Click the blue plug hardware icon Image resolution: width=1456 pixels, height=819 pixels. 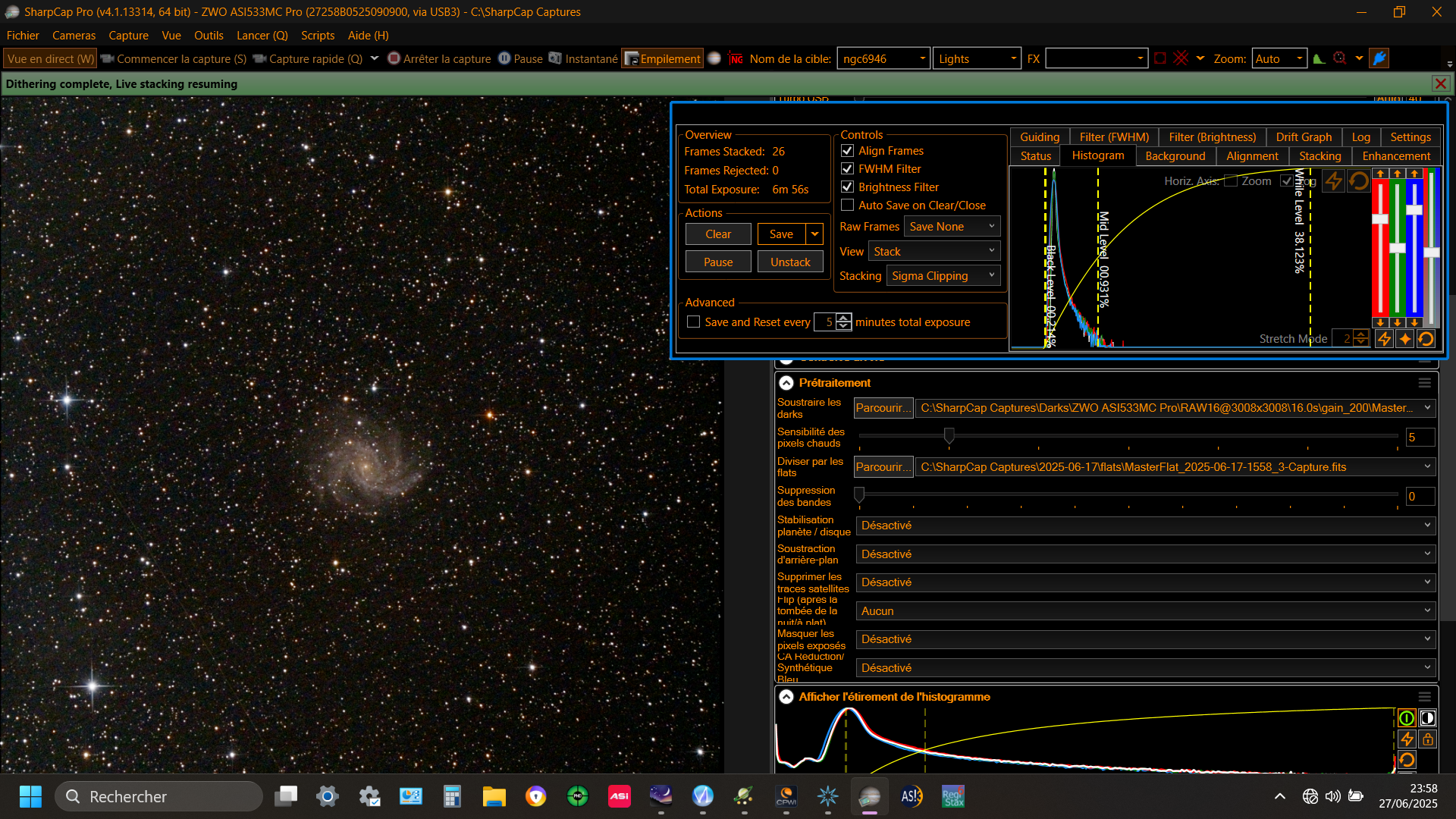click(x=1379, y=58)
